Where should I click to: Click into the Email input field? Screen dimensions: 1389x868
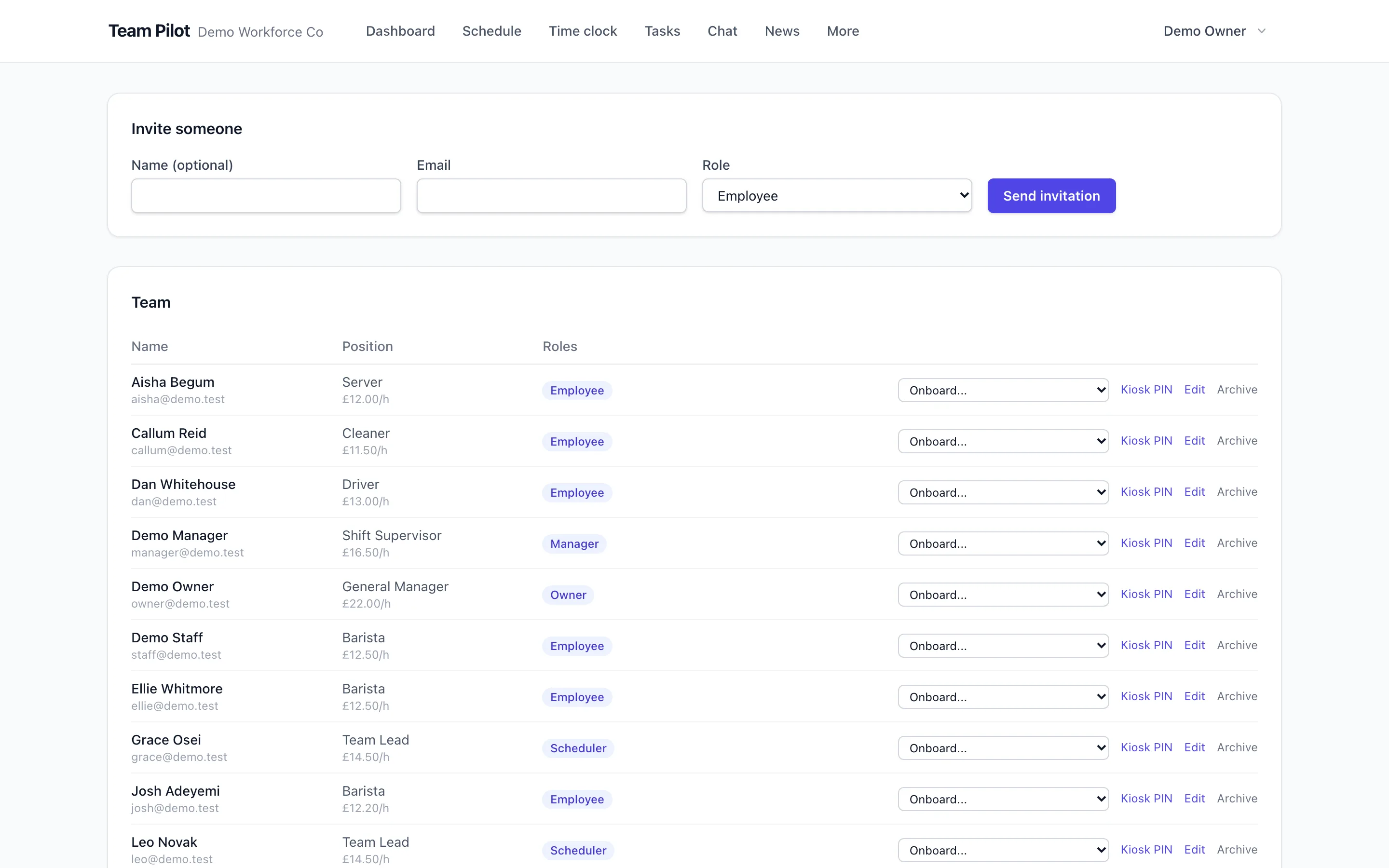click(551, 196)
